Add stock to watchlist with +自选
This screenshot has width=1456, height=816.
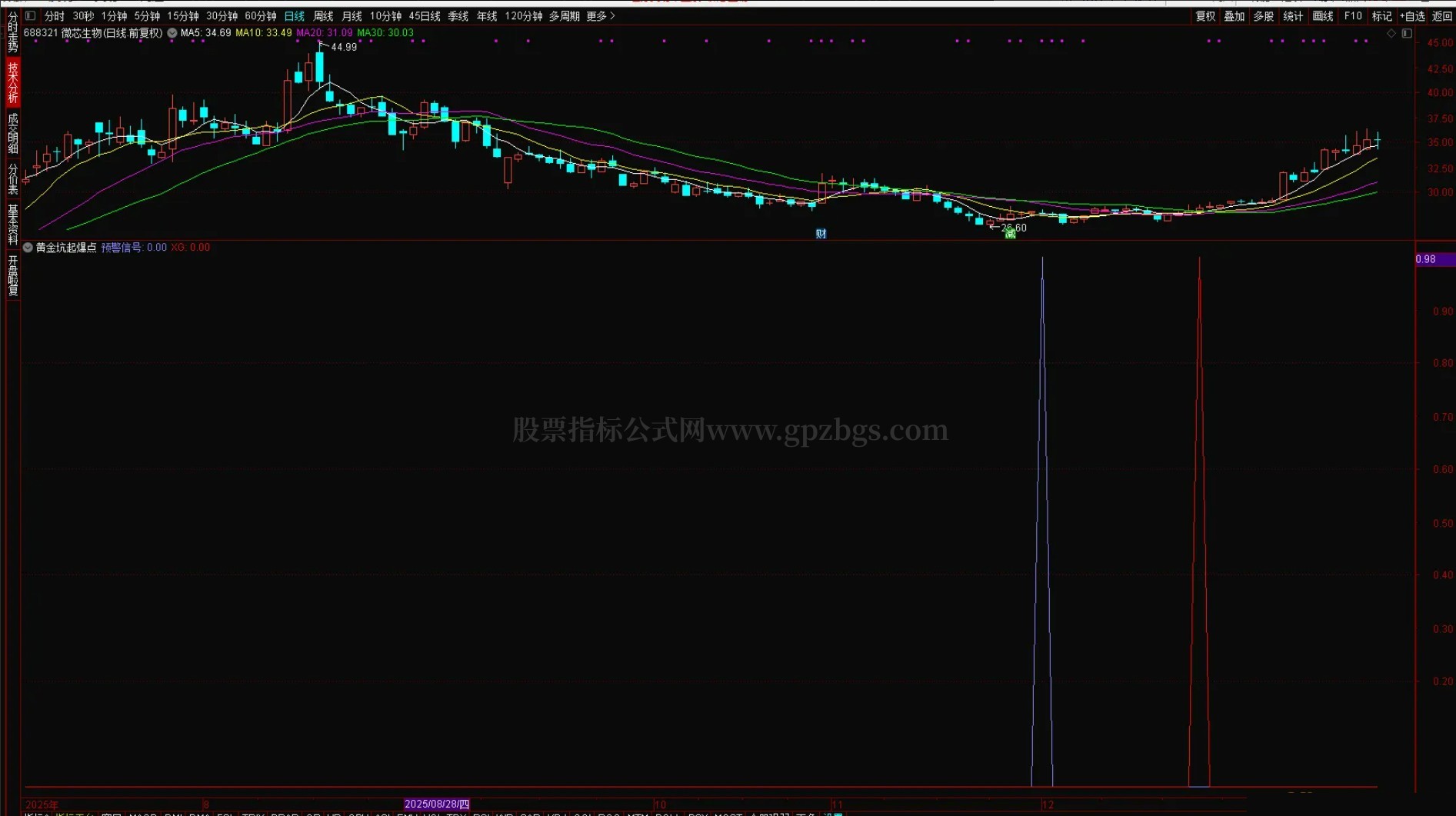pos(1412,15)
